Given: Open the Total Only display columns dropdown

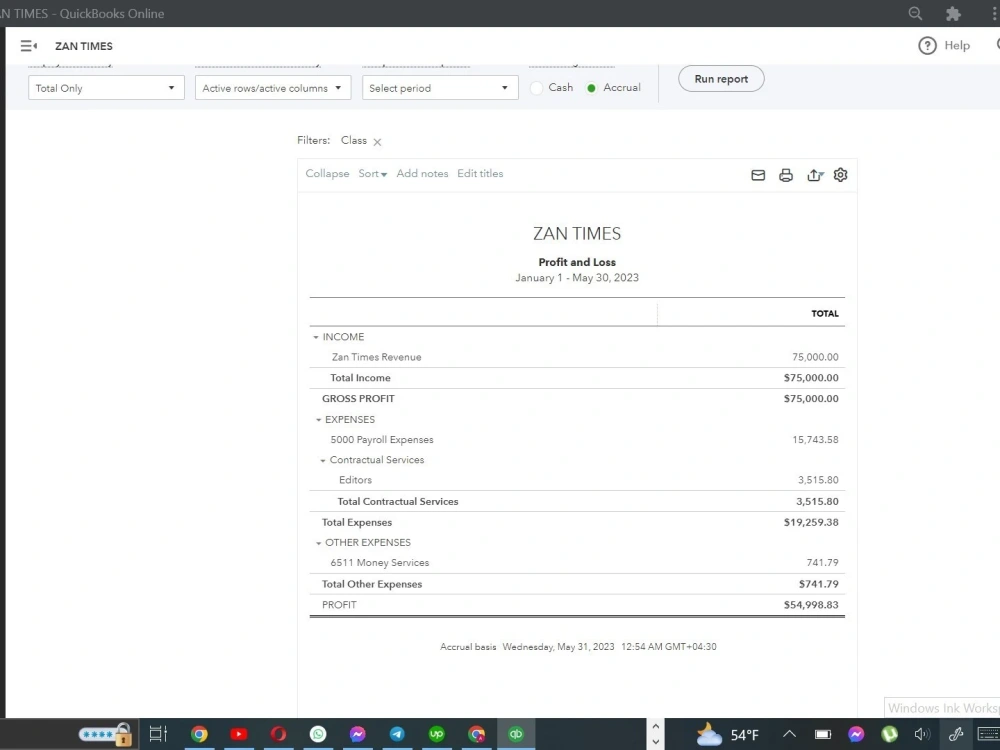Looking at the screenshot, I should coord(107,88).
